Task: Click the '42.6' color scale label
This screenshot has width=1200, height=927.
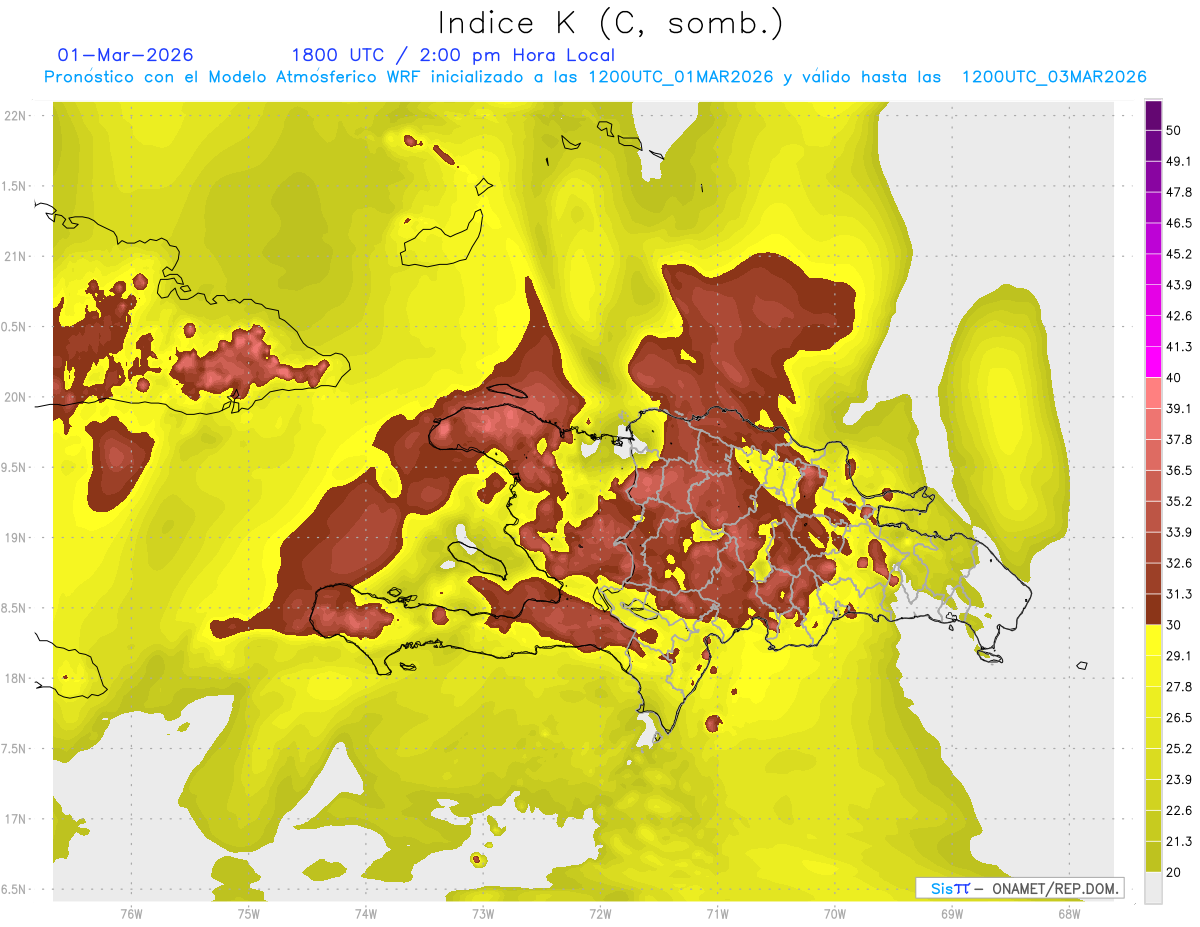Action: (1178, 316)
